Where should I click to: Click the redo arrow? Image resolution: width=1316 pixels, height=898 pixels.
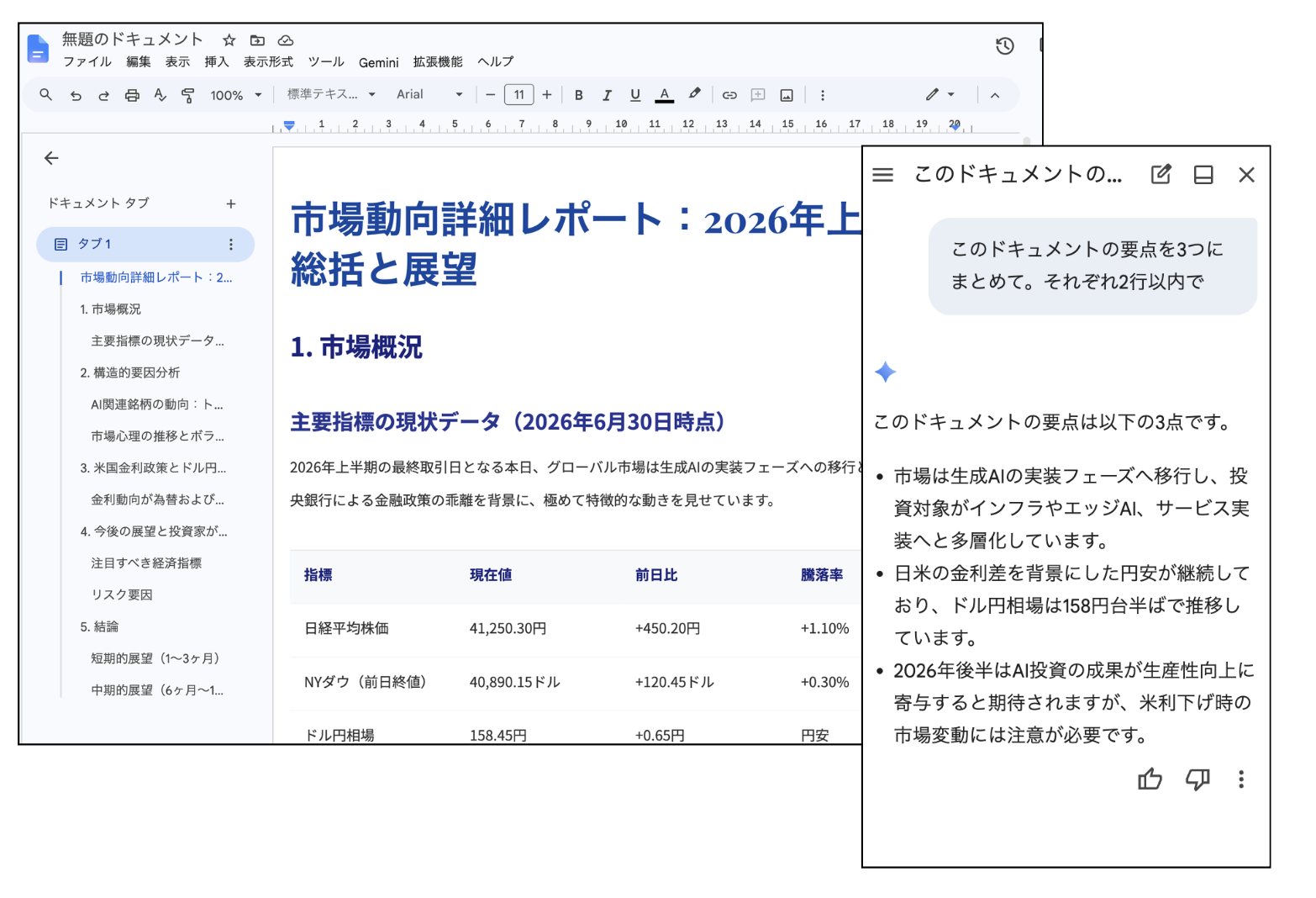103,96
